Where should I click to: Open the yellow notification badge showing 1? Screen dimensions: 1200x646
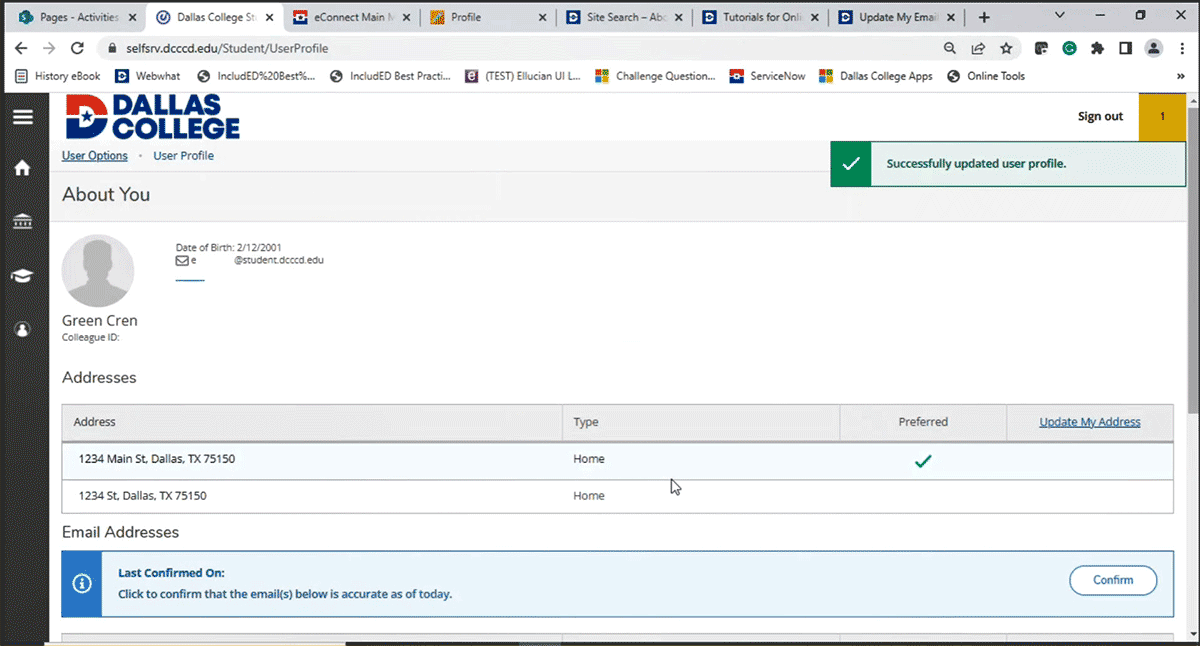click(1162, 116)
